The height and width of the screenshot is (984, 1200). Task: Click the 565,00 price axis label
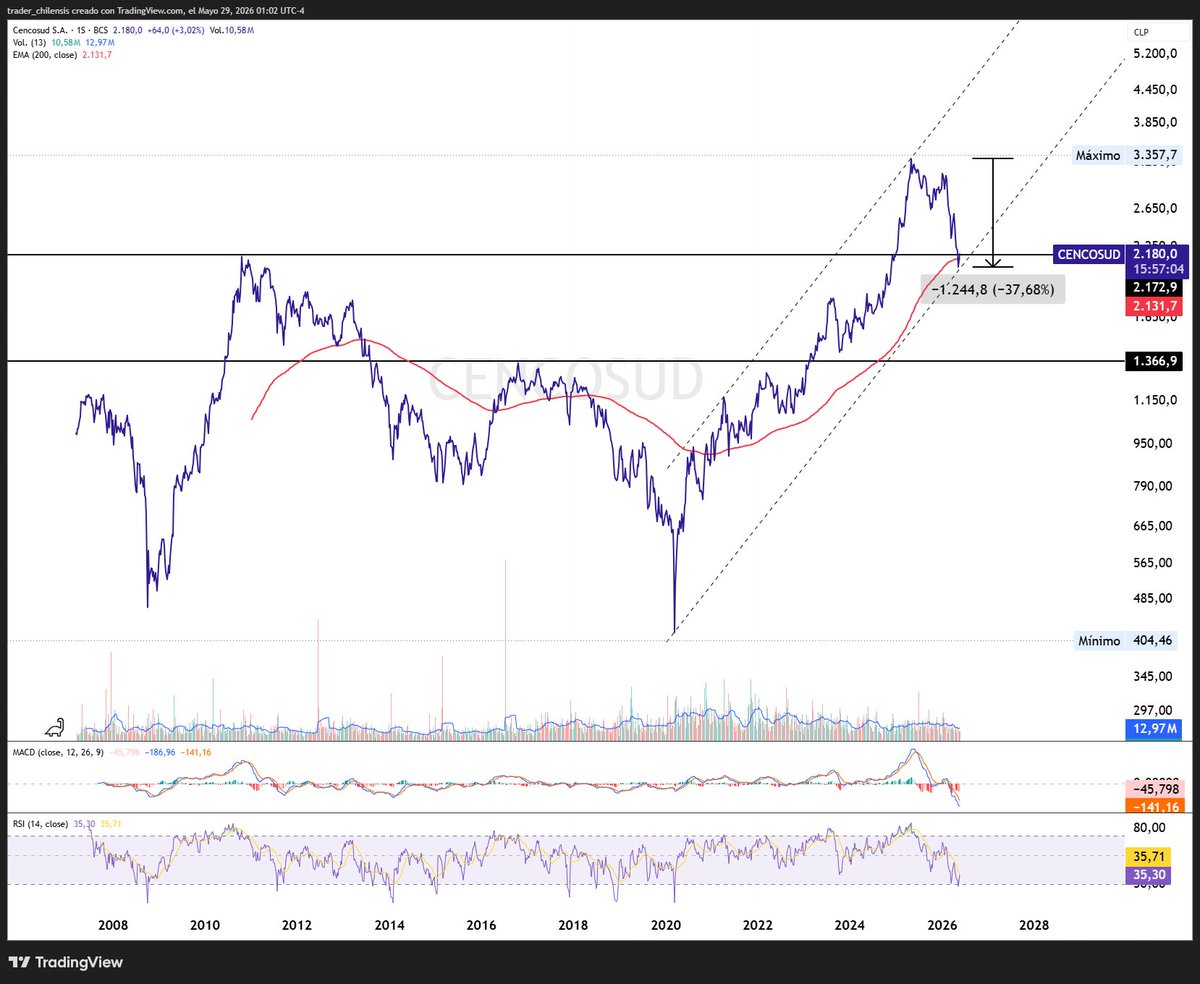pos(1151,563)
